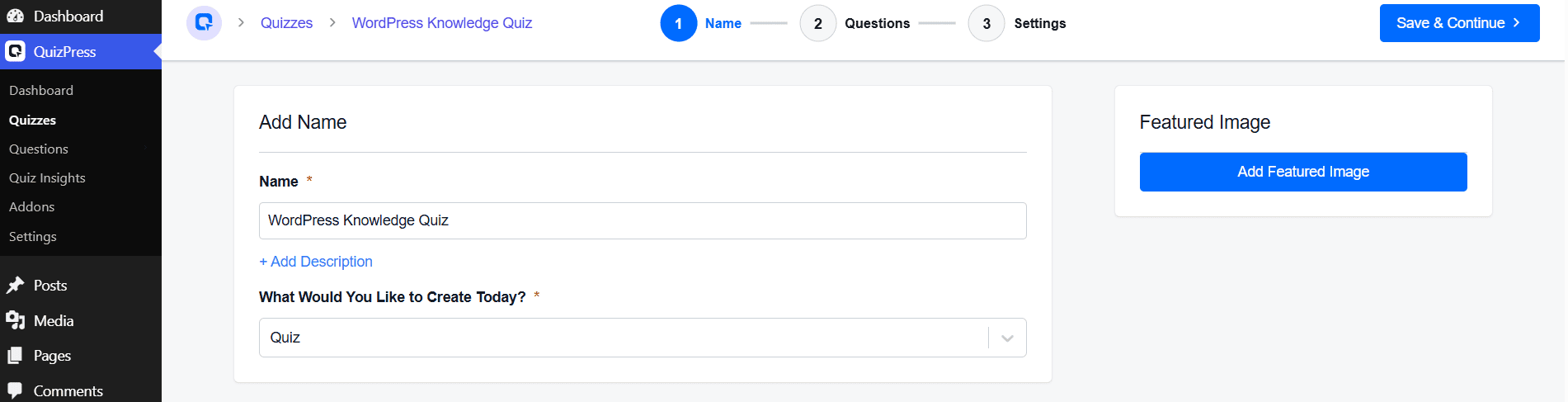Click the Posts pushpin icon
Image resolution: width=1568 pixels, height=402 pixels.
[15, 286]
